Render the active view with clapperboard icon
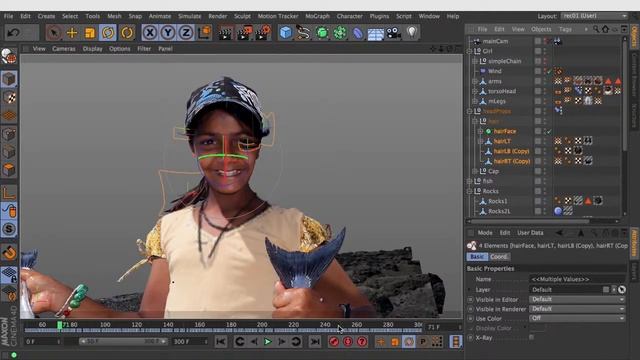 pyautogui.click(x=225, y=33)
